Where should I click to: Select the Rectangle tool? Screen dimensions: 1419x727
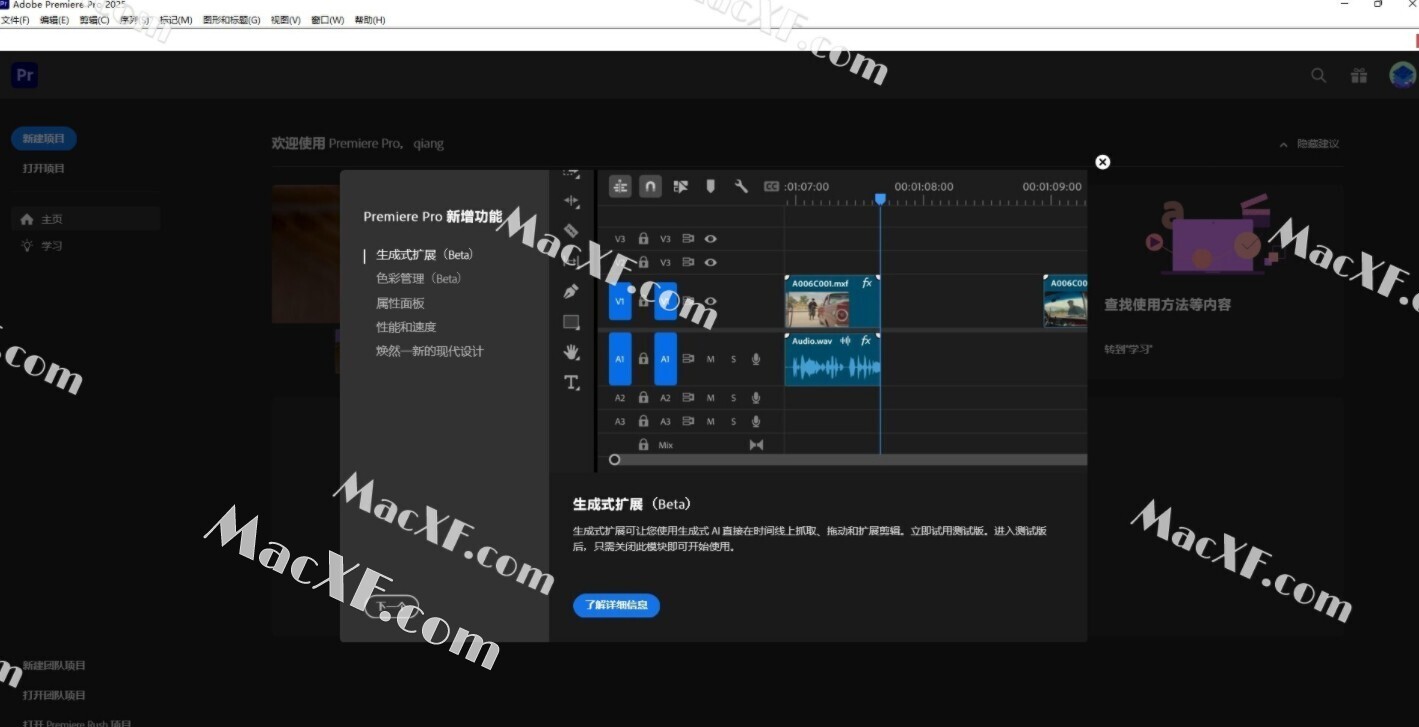(571, 322)
